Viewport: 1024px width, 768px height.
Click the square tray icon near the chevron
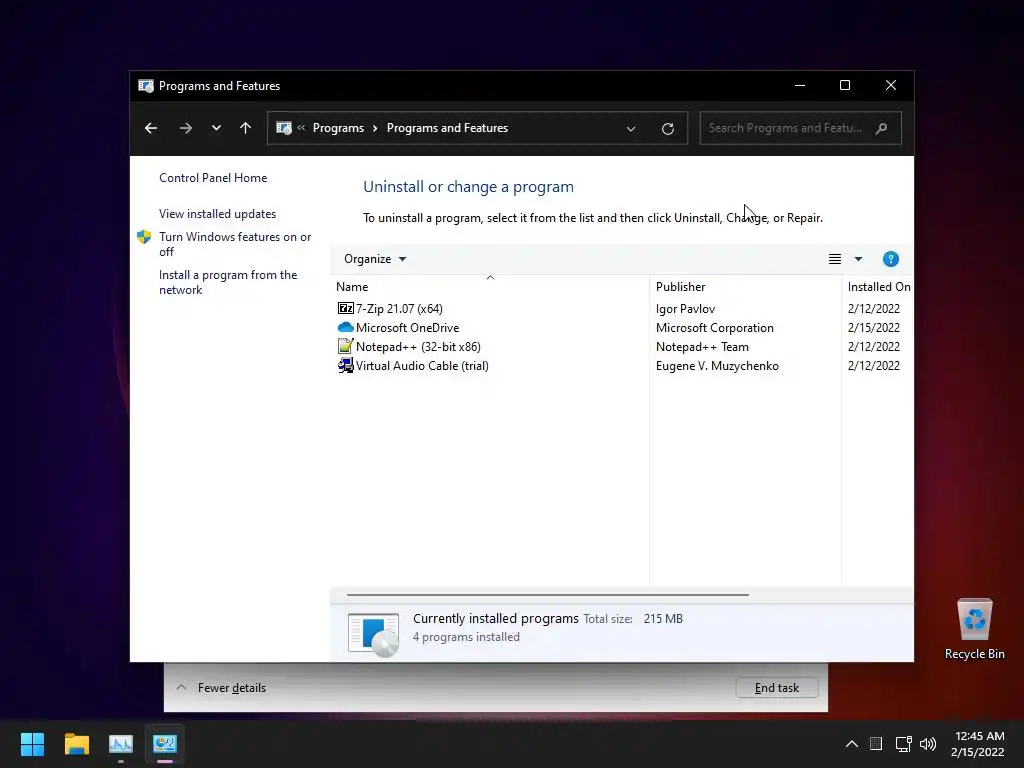[x=876, y=744]
